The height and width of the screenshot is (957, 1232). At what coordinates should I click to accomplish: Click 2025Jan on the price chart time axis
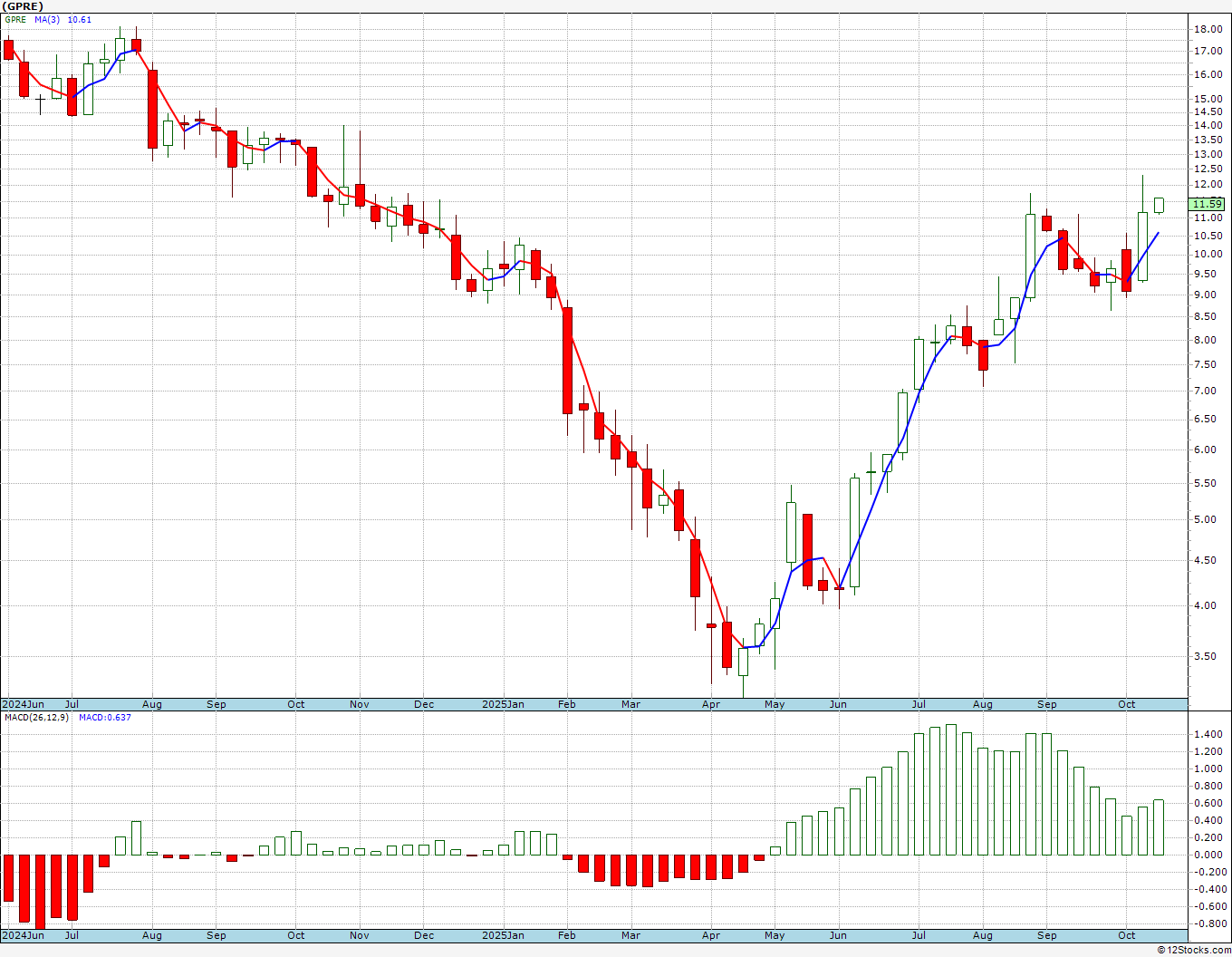503,704
